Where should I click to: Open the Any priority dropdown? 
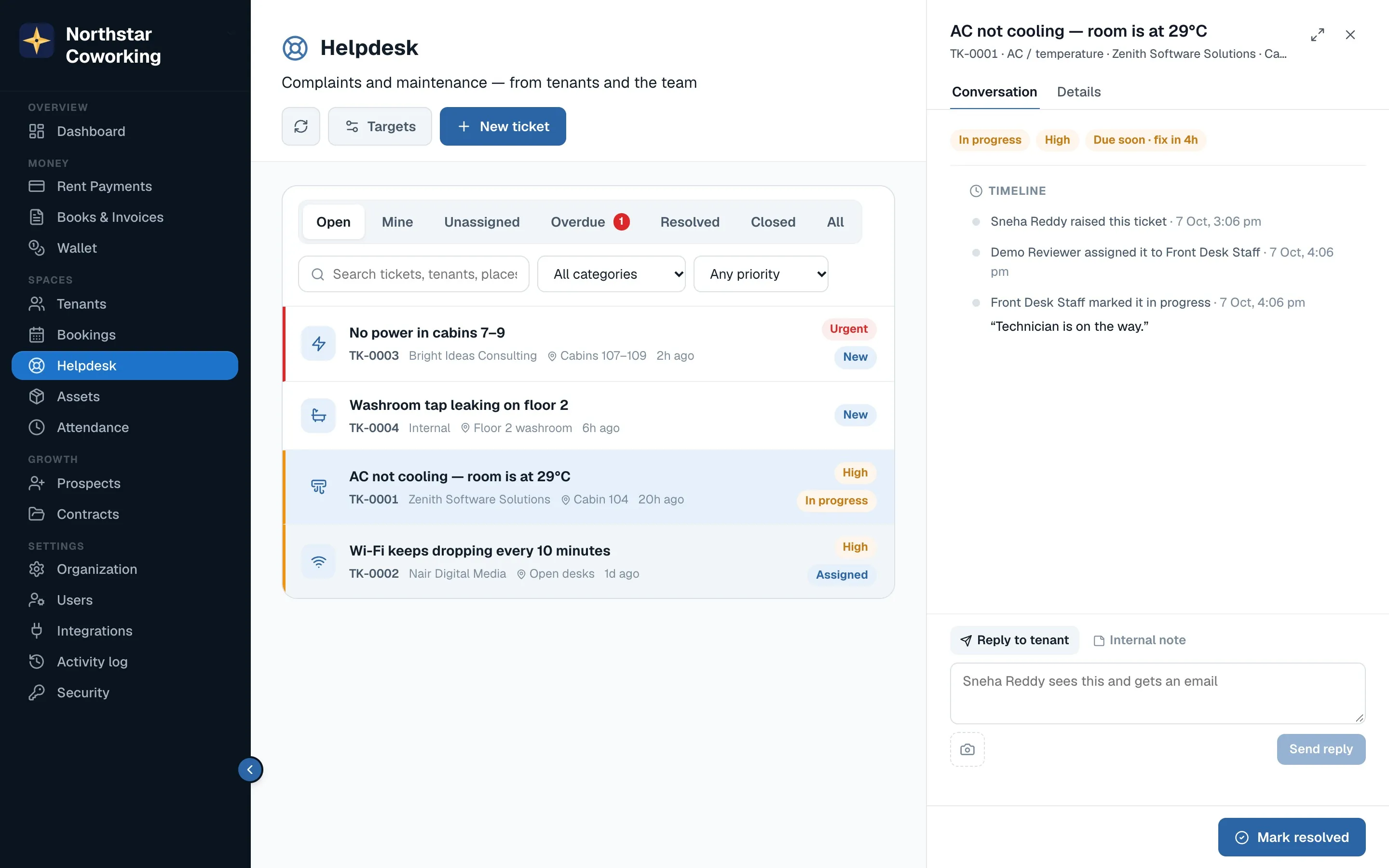pos(761,274)
